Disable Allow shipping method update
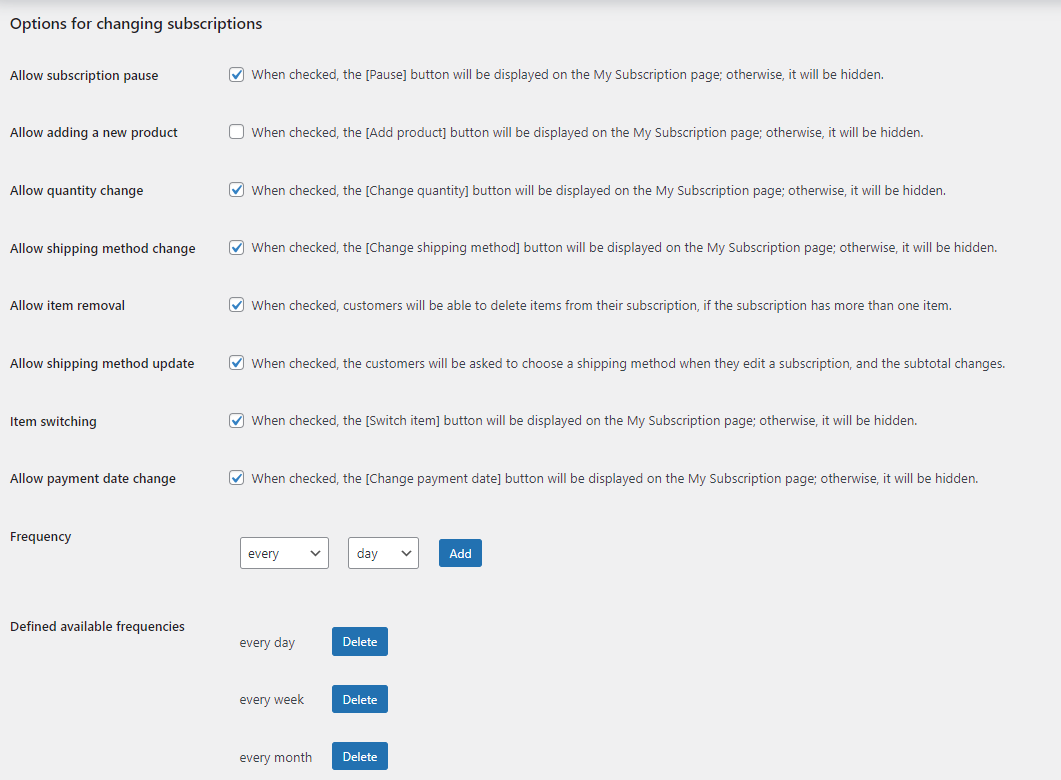This screenshot has height=780, width=1061. coord(236,362)
